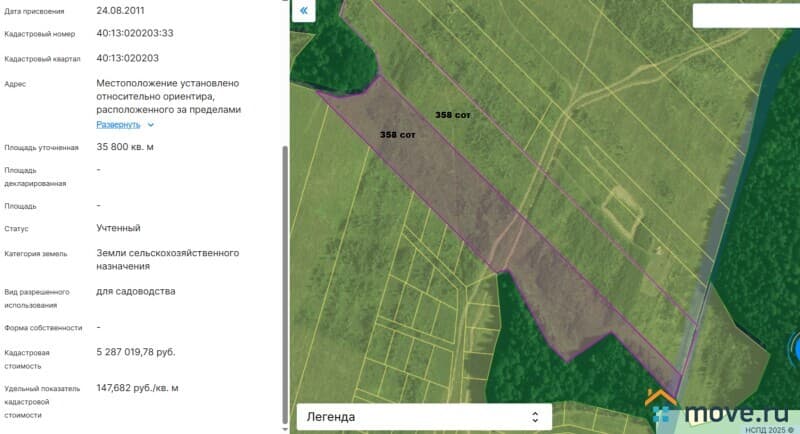800x434 pixels.
Task: Click the up-down arrows in Легенда bar
Action: [x=535, y=416]
